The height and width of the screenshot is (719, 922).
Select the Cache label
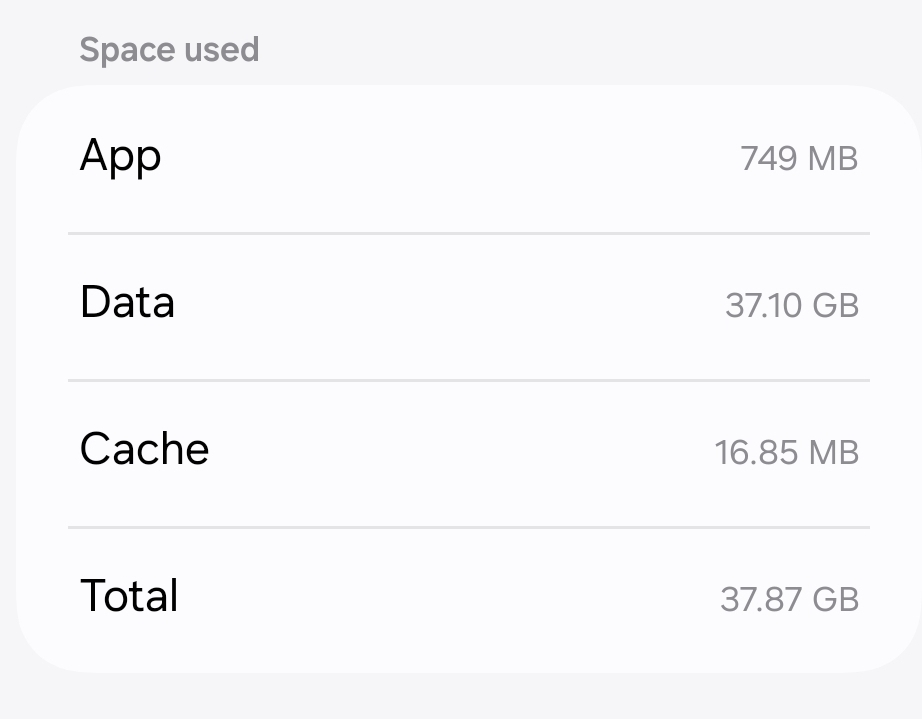144,450
